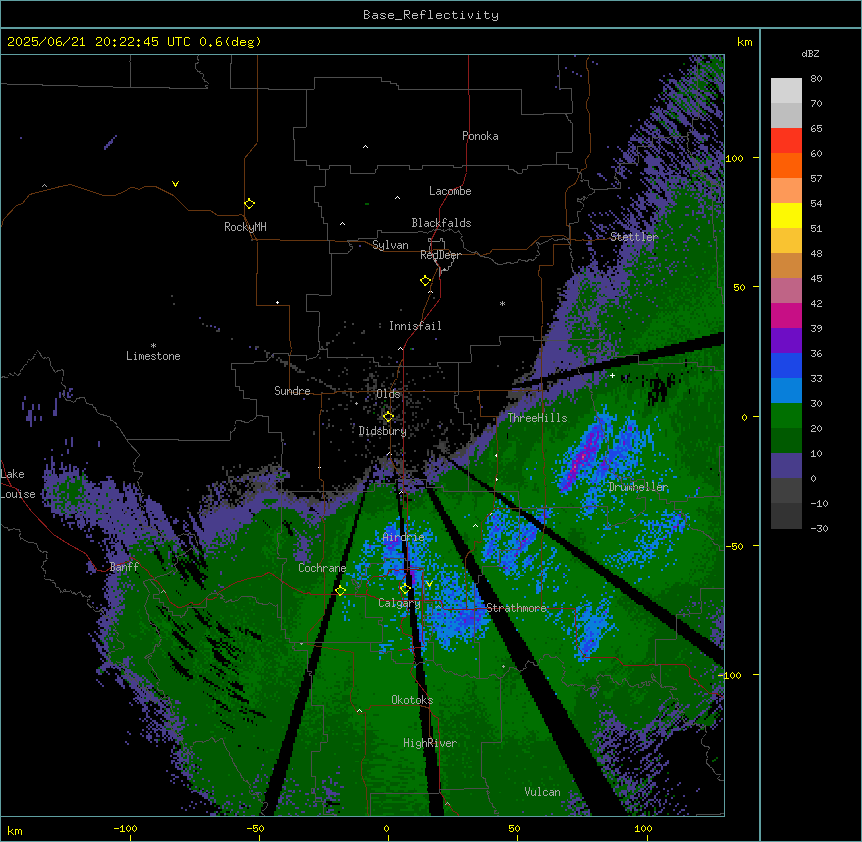The width and height of the screenshot is (862, 842).
Task: Pick the bright green swatch between 30 and 20
Action: coord(786,416)
